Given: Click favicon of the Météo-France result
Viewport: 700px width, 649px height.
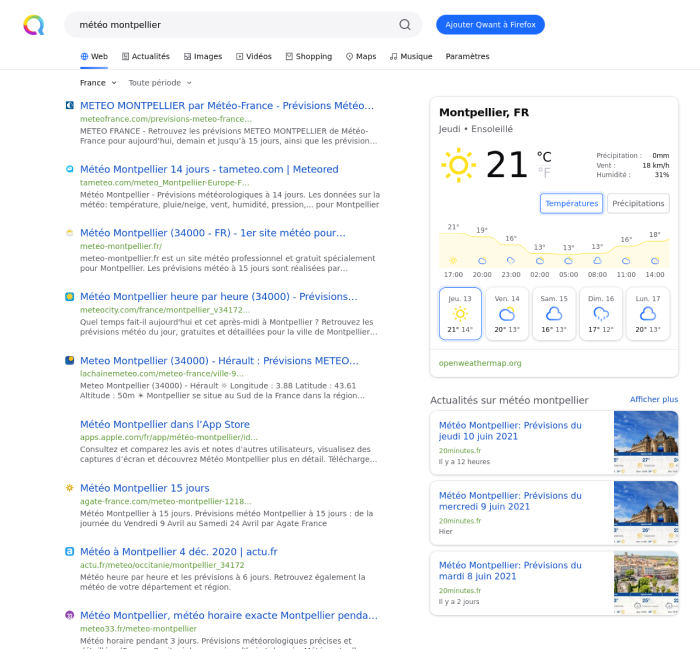Looking at the screenshot, I should (x=70, y=105).
